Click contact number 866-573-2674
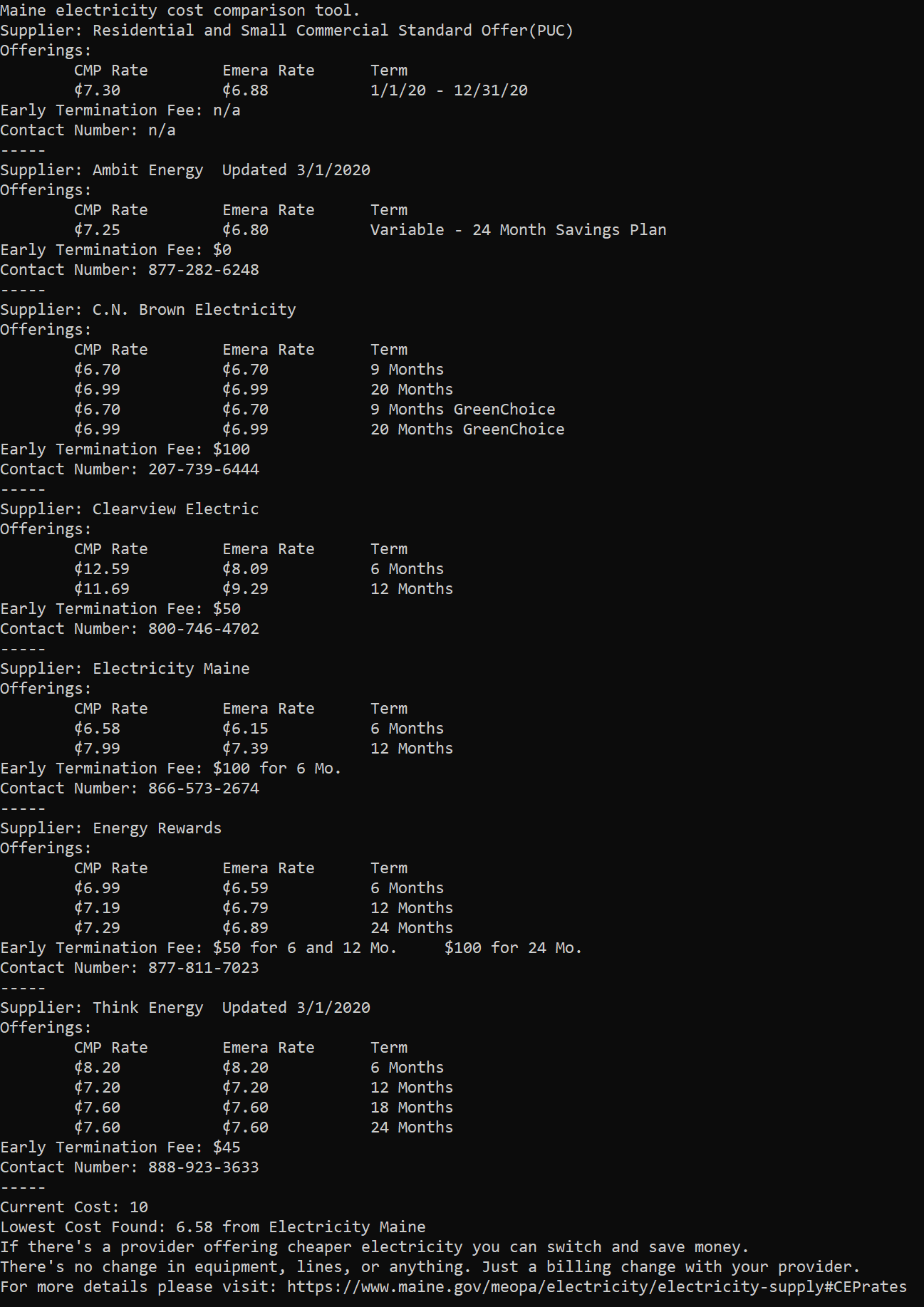The width and height of the screenshot is (924, 1307). (204, 788)
